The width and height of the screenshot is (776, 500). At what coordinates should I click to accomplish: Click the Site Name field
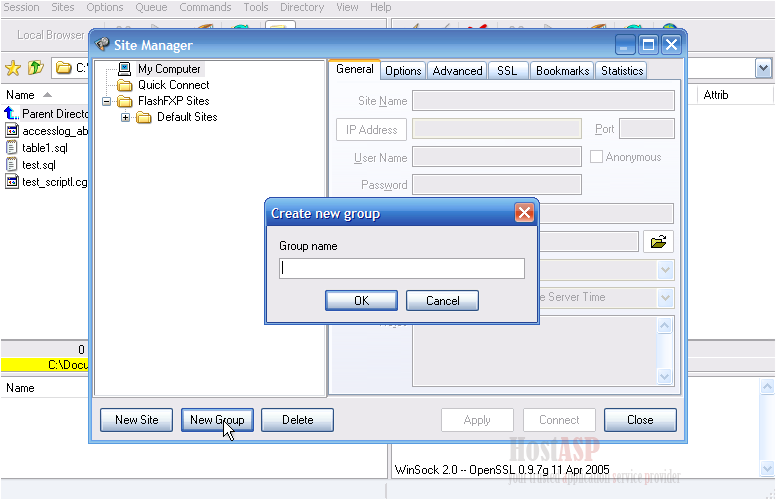(x=543, y=100)
